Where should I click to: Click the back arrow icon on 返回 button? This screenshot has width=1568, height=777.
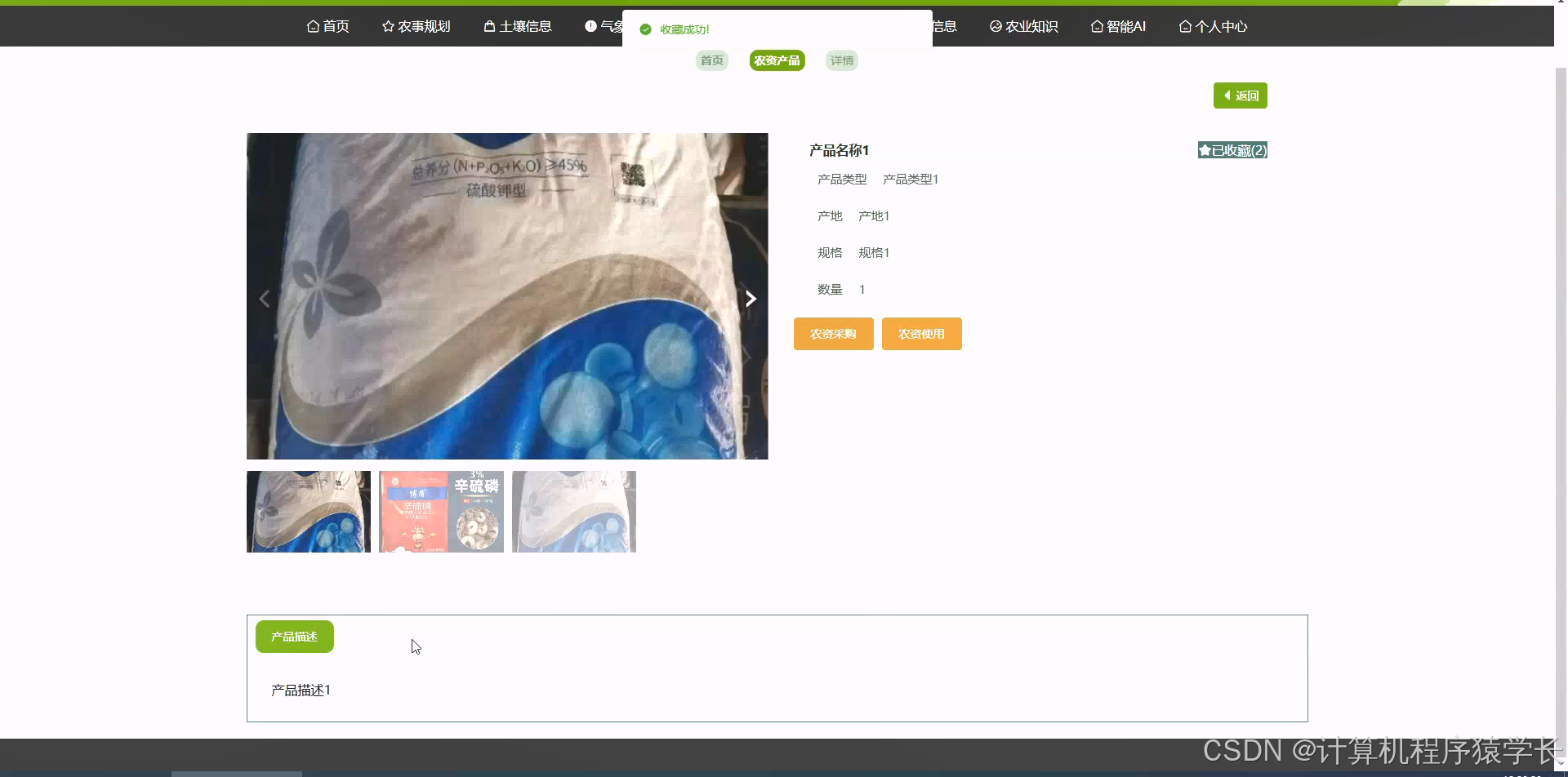tap(1229, 95)
